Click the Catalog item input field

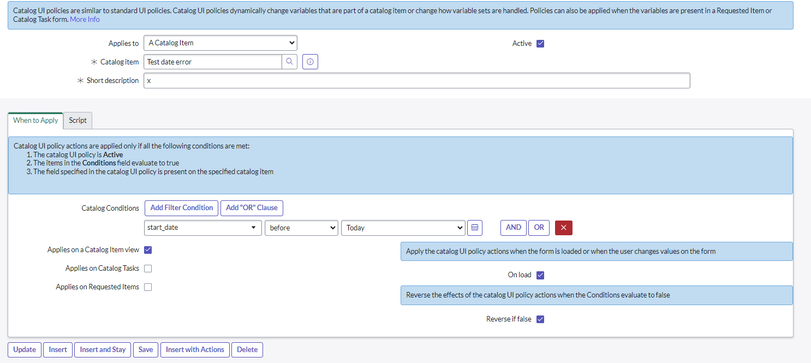coord(213,62)
